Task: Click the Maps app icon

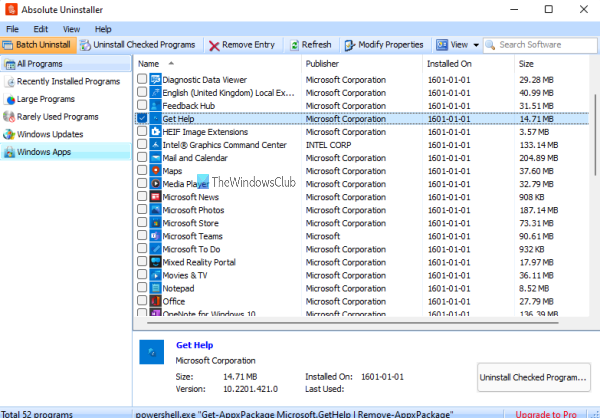Action: (x=155, y=171)
